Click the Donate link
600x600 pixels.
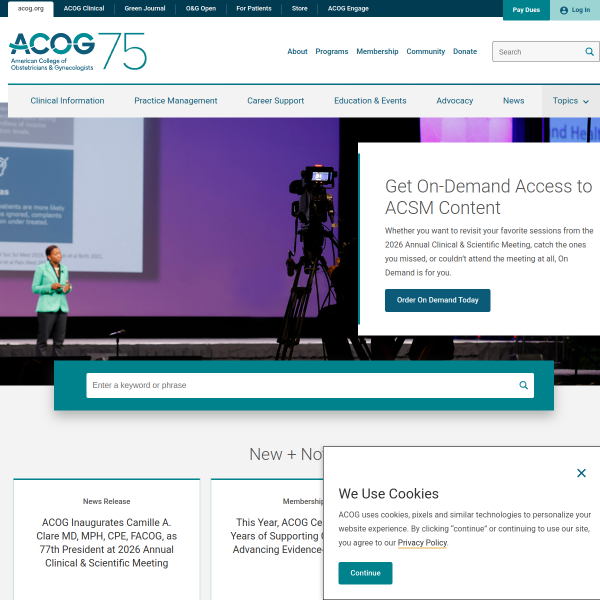pyautogui.click(x=465, y=52)
